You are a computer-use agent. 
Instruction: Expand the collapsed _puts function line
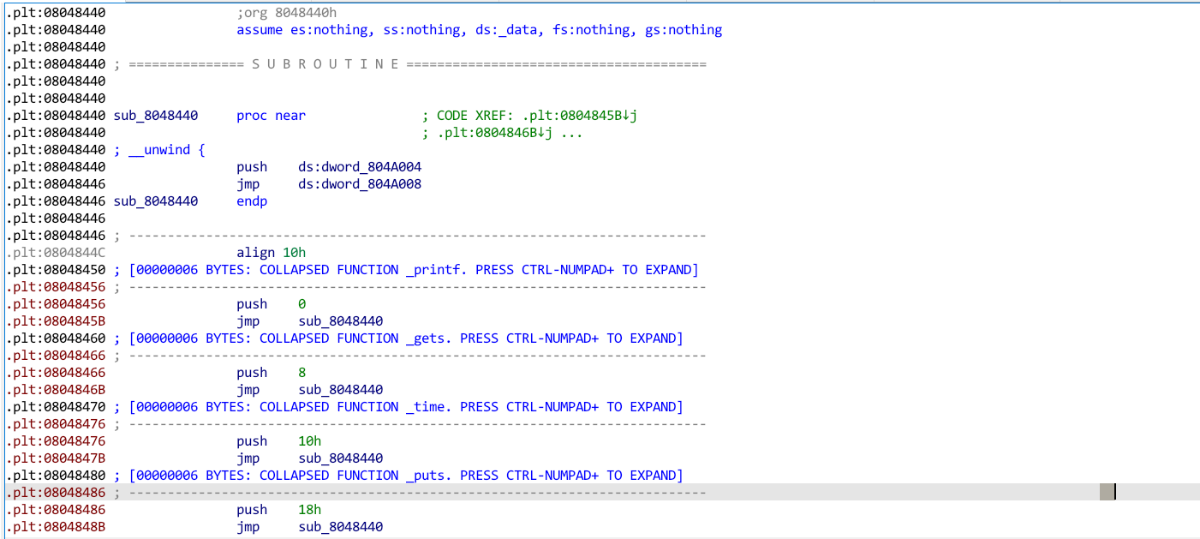pos(406,475)
